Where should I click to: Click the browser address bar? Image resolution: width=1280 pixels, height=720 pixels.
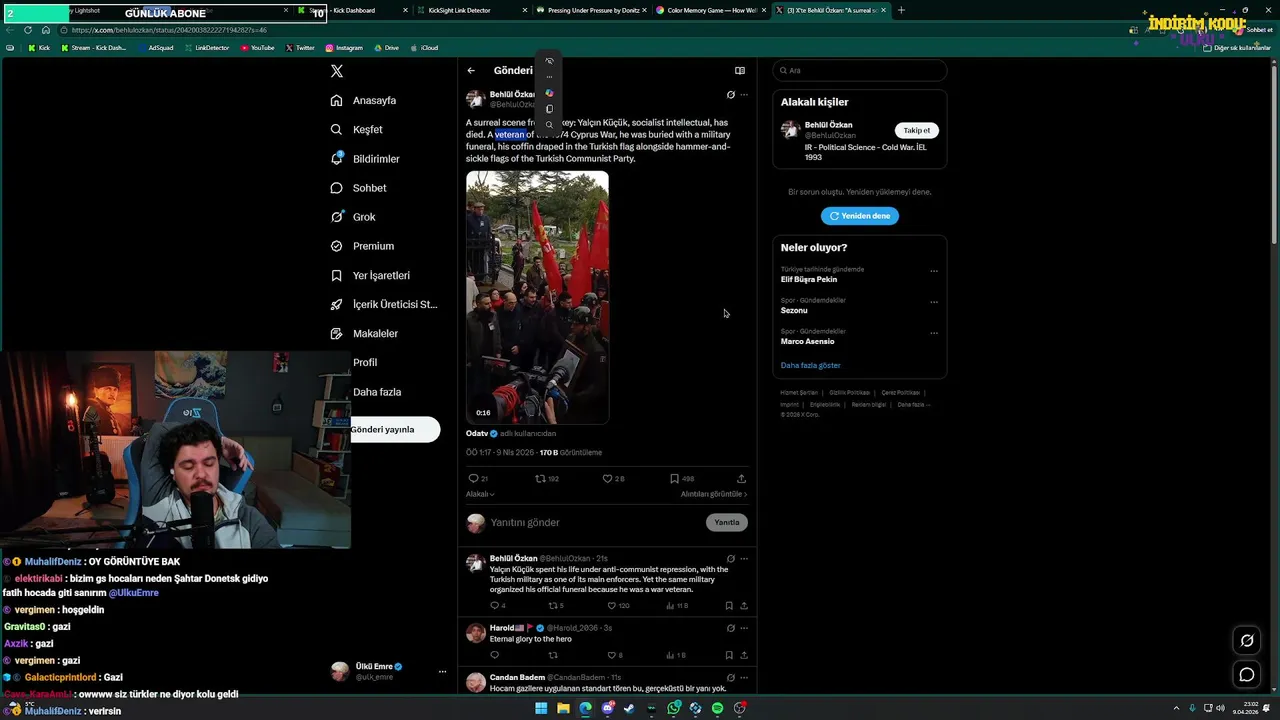point(590,30)
